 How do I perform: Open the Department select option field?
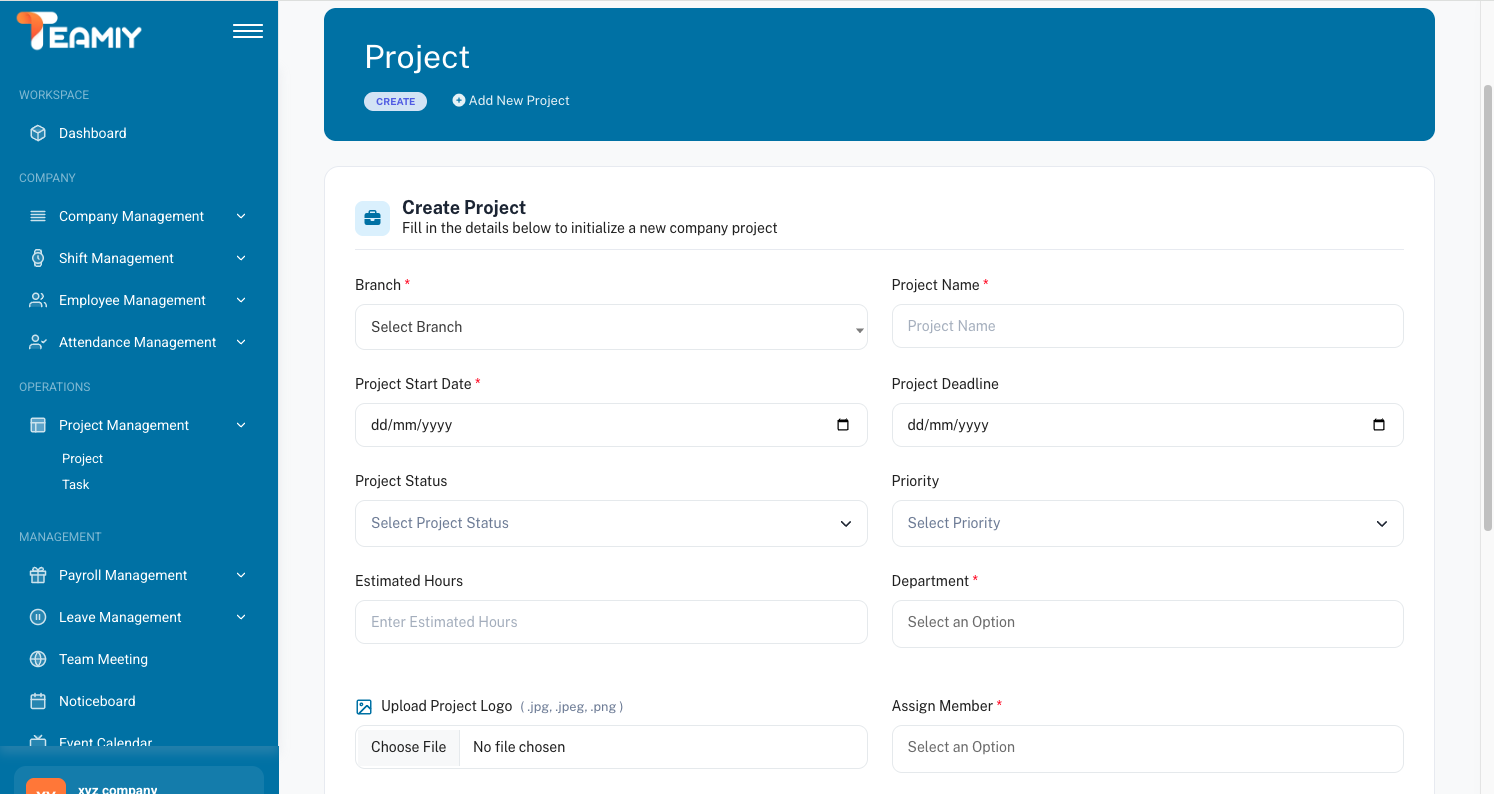tap(1147, 623)
